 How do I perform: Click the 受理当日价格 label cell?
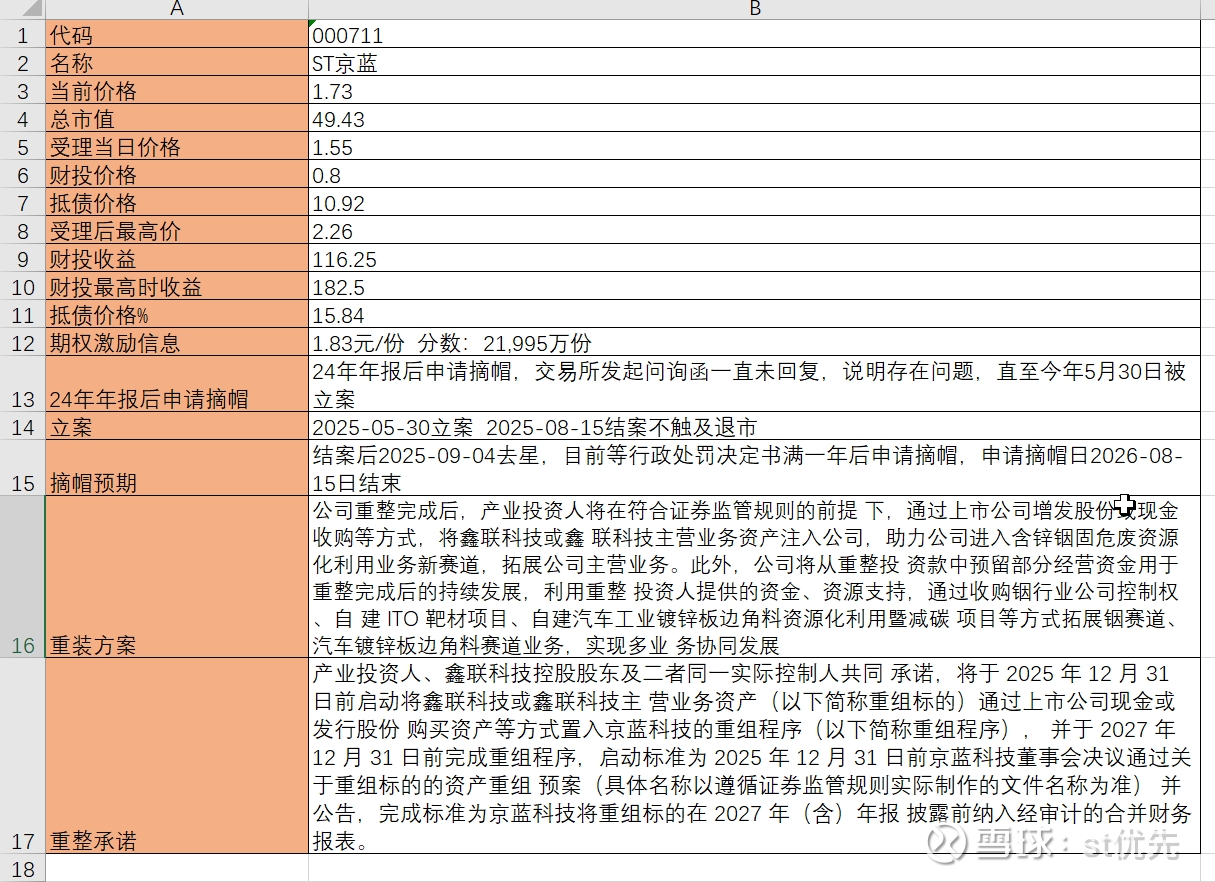click(x=177, y=146)
